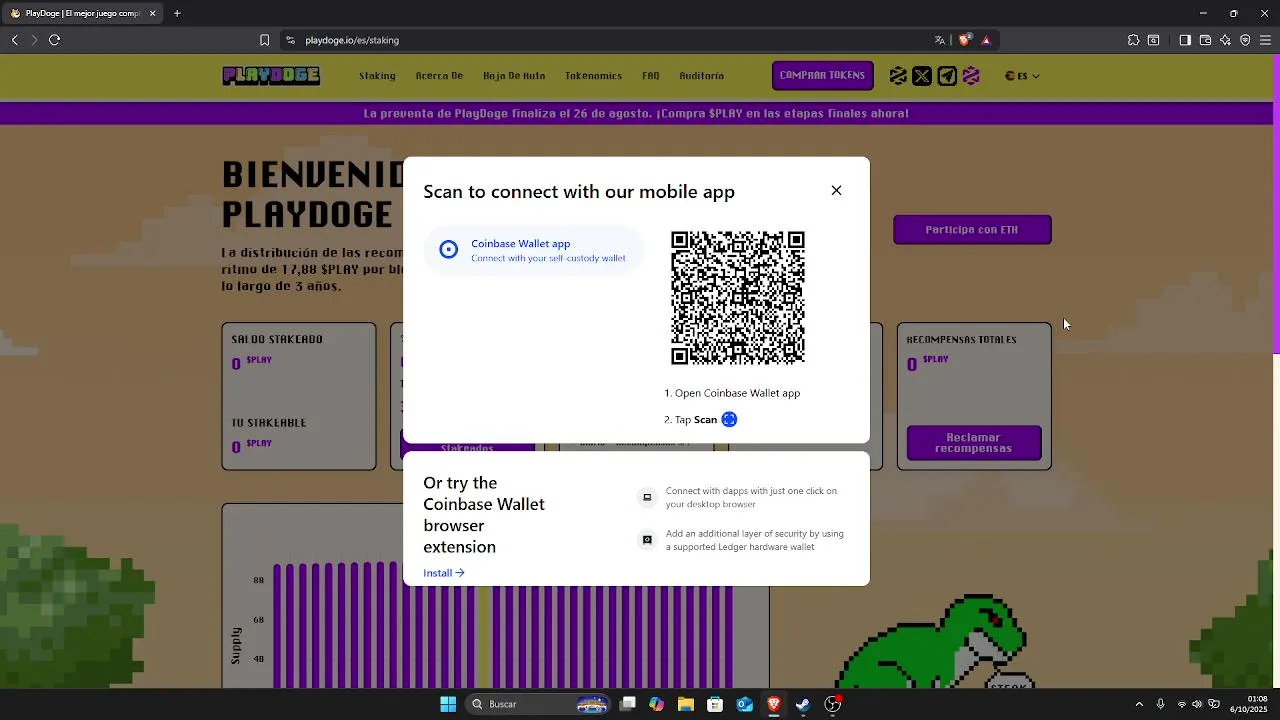Viewport: 1280px width, 720px height.
Task: Click the tab search toolbar icon
Action: (1153, 40)
